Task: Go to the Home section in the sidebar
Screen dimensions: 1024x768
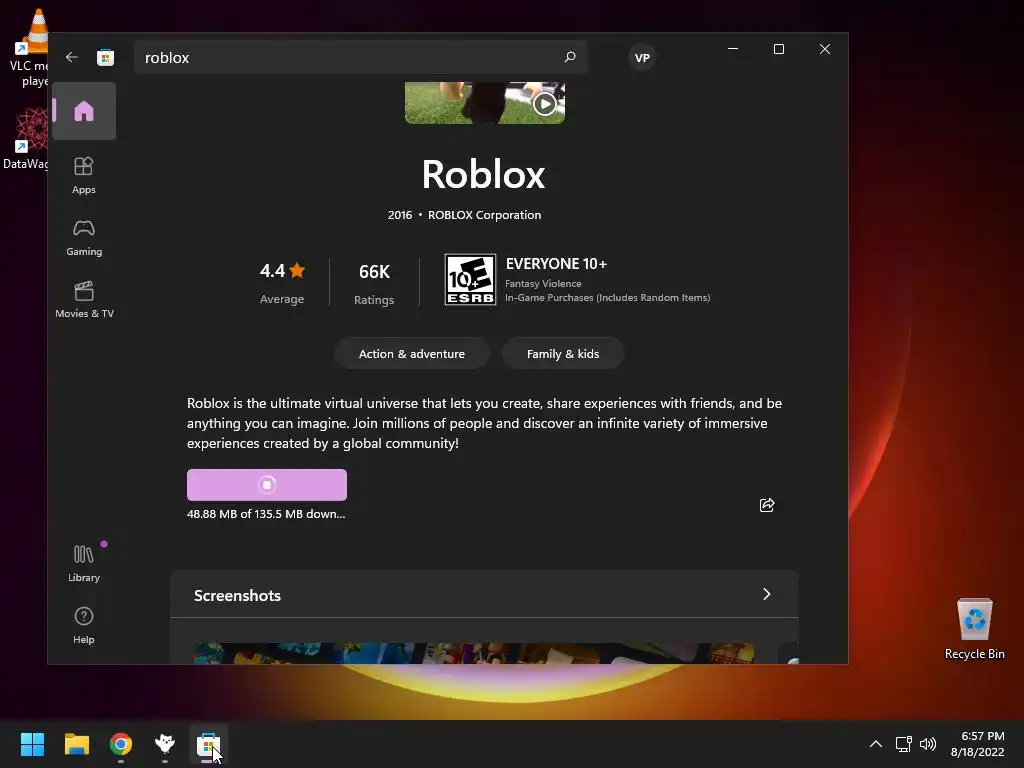Action: click(84, 111)
